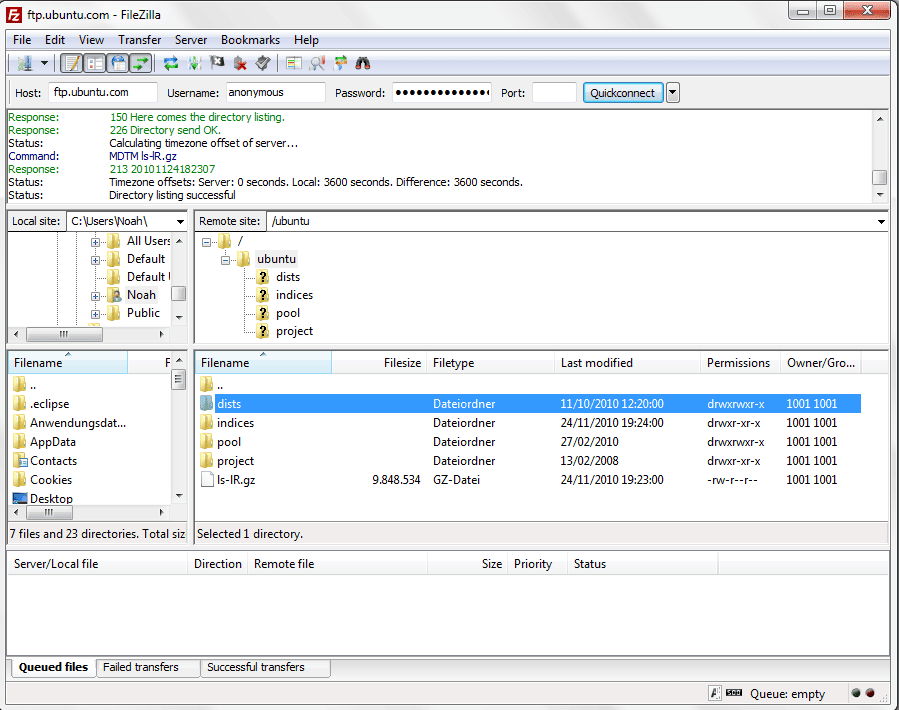Viewport: 899px width, 710px height.
Task: Expand All Users folder in local tree
Action: tap(95, 242)
